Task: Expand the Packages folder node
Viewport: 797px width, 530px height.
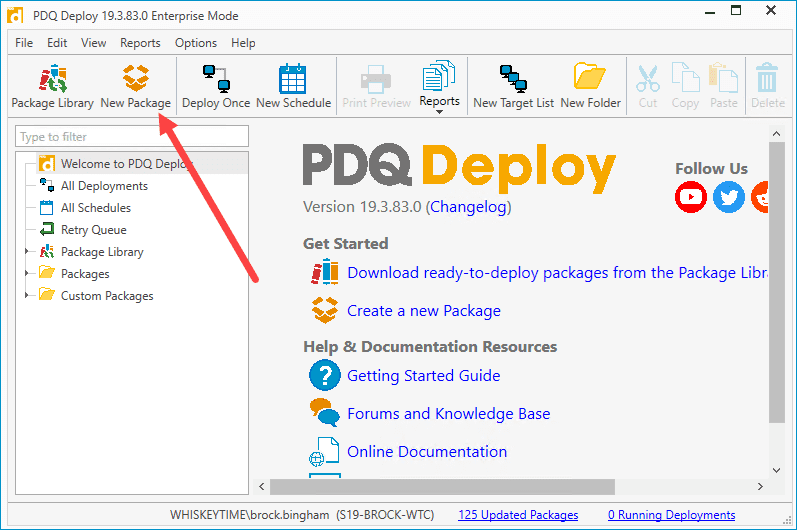Action: point(26,273)
